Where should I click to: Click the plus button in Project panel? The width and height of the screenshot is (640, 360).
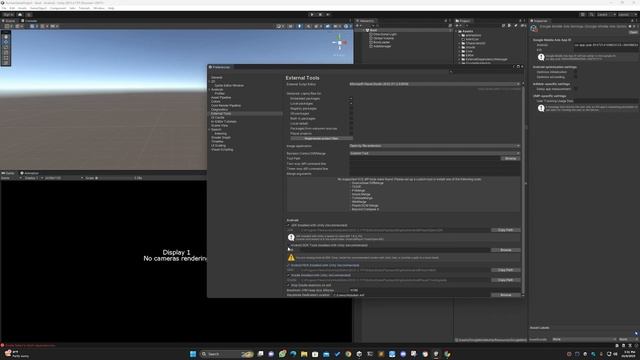tap(458, 25)
